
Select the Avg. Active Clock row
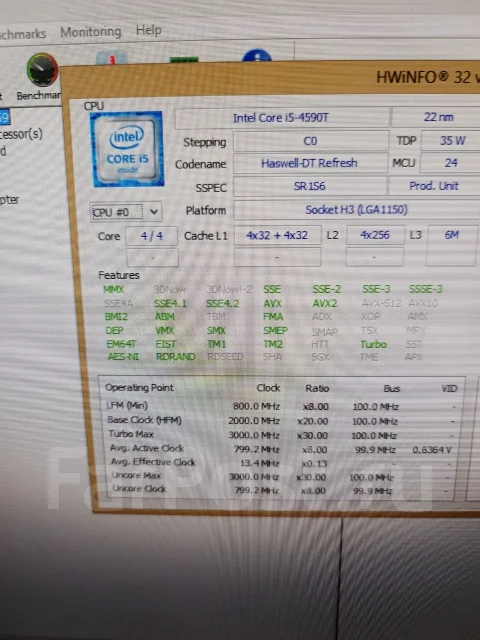281,449
